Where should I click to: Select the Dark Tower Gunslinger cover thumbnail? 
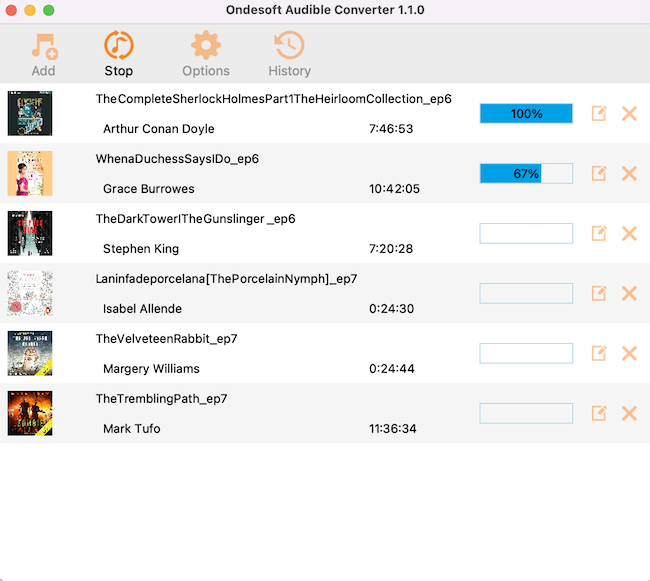pos(30,233)
